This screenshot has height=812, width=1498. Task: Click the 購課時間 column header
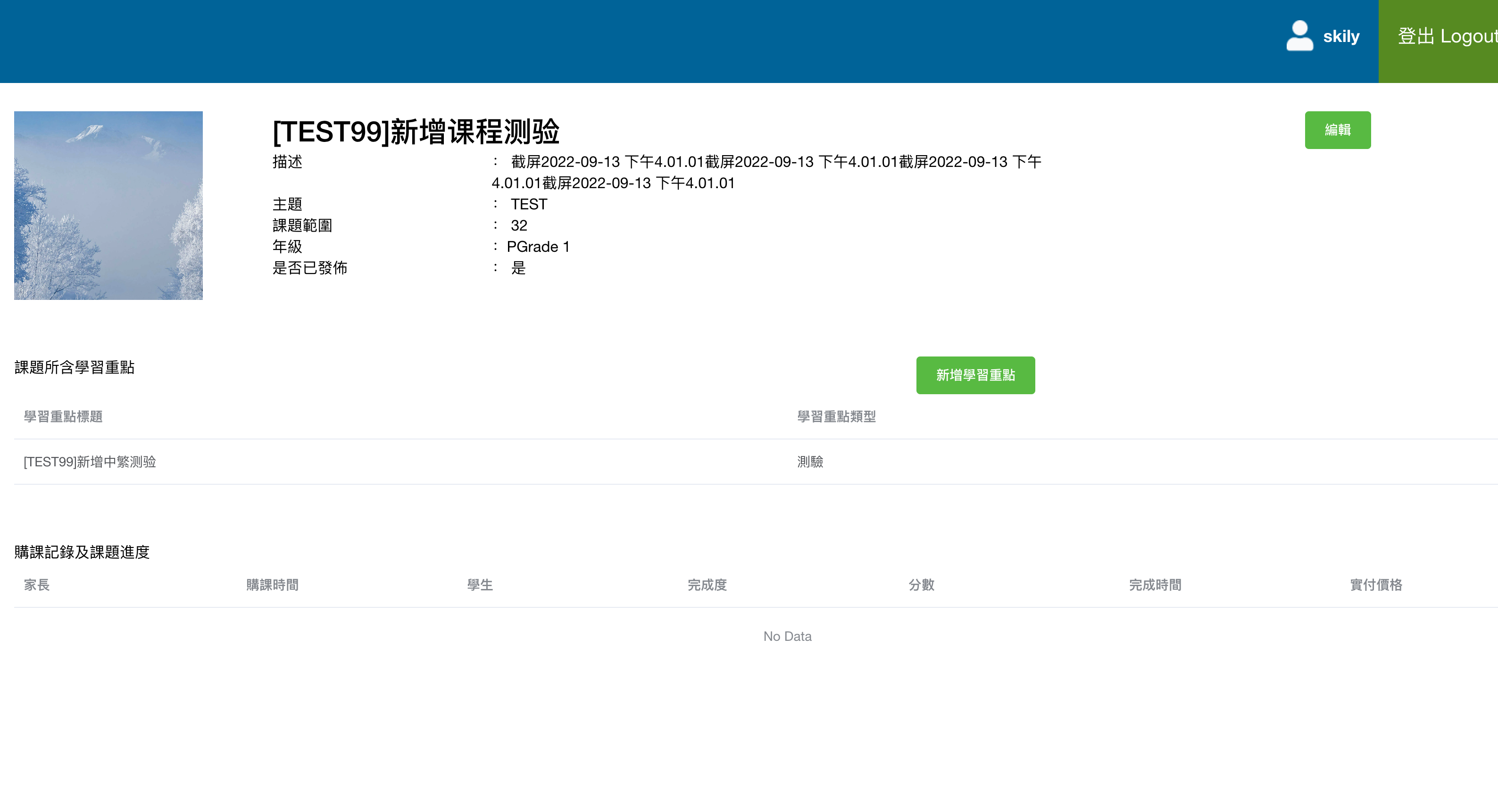272,585
